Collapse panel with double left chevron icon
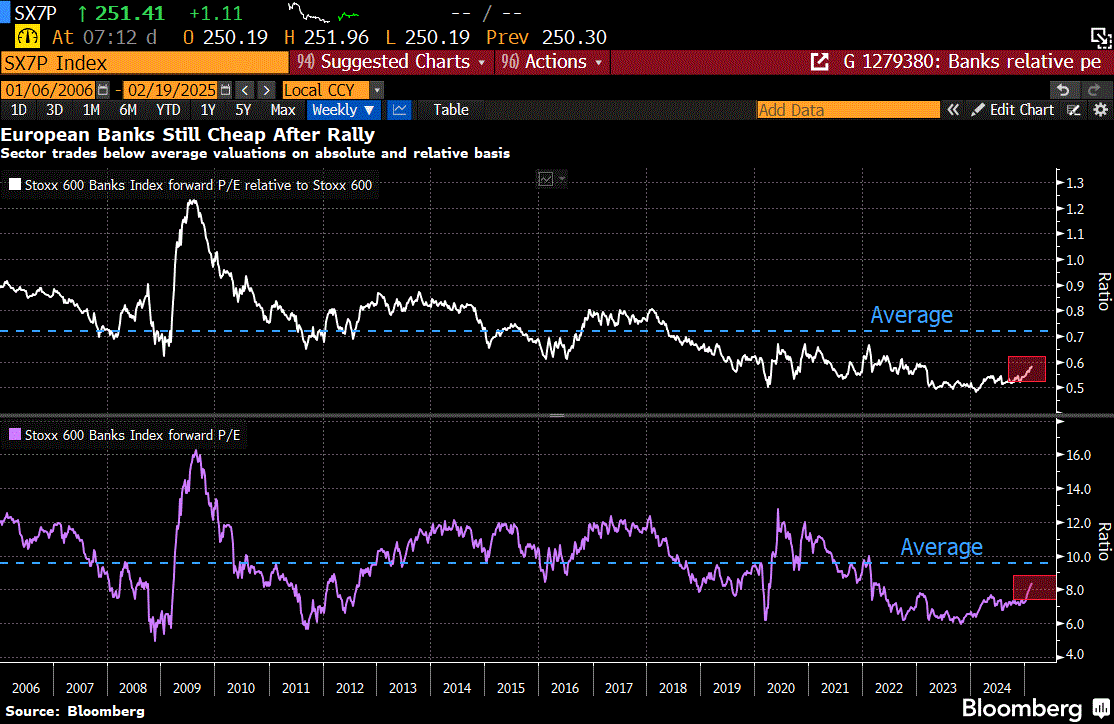This screenshot has height=724, width=1114. (953, 110)
